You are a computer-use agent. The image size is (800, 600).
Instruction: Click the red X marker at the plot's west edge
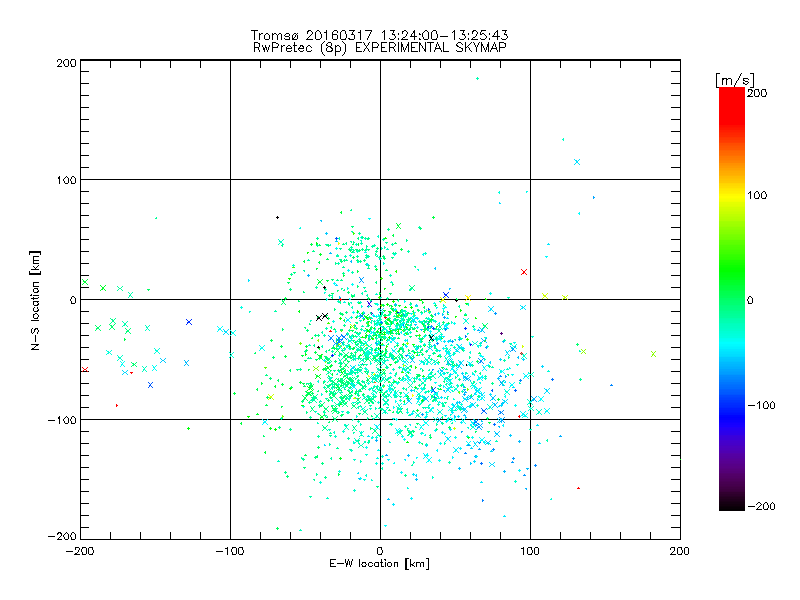coord(85,369)
